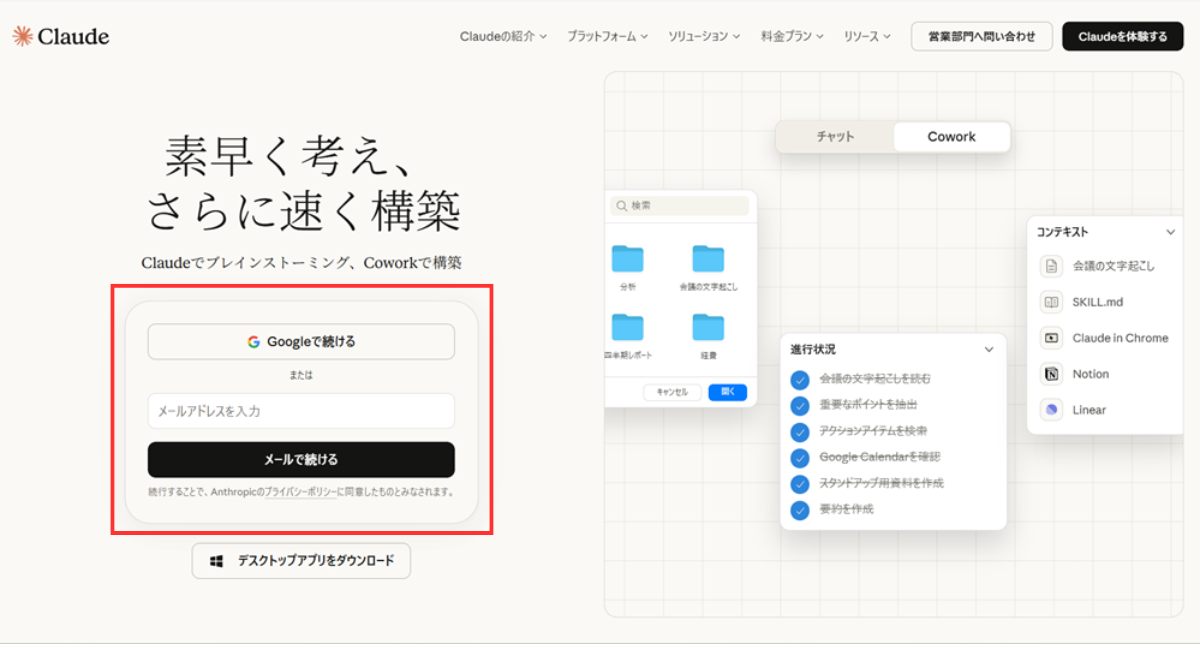Expand the Claudeの紹介 dropdown menu
Image resolution: width=1200 pixels, height=650 pixels.
pos(503,36)
